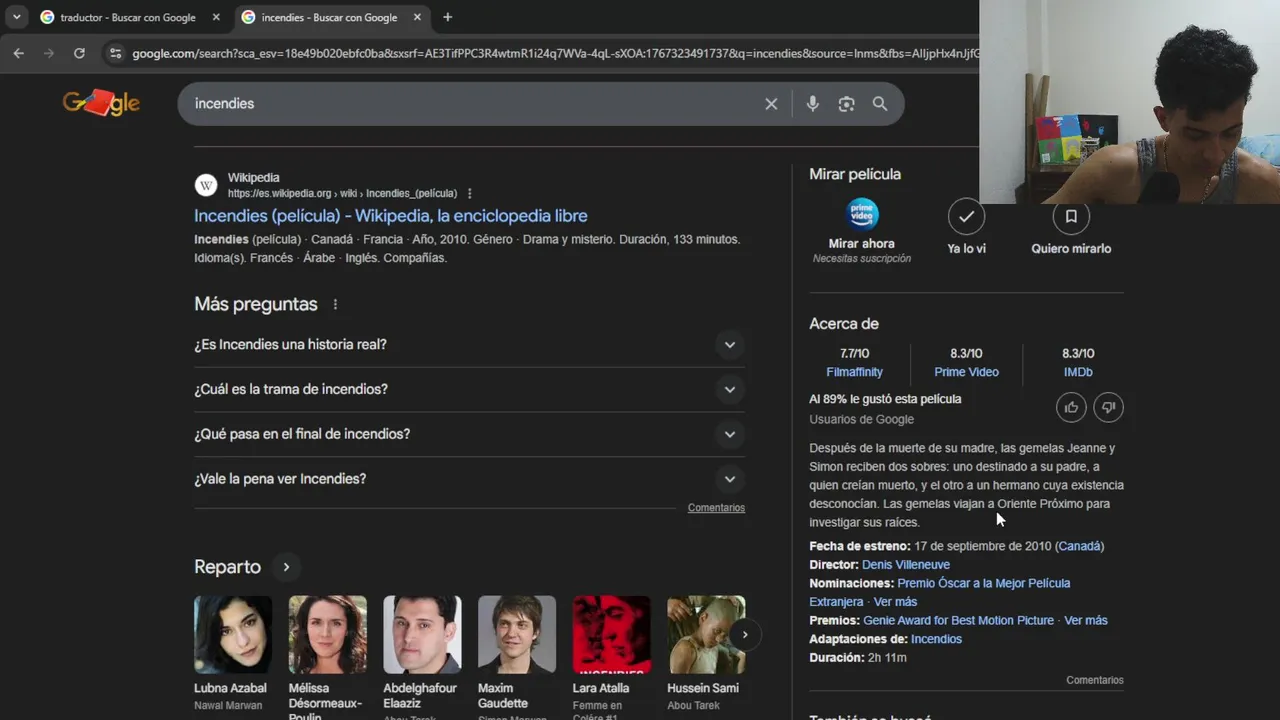Open Incendies Wikipedia article link
The image size is (1280, 720).
pos(391,216)
